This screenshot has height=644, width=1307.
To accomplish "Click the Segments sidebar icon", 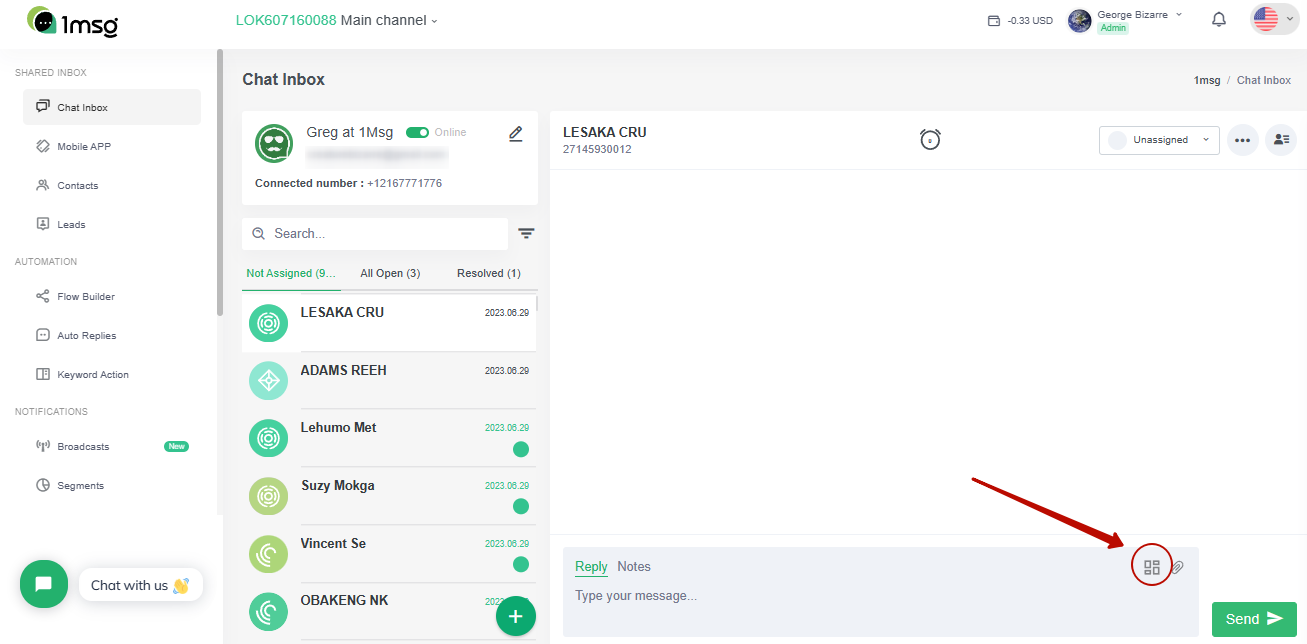I will pos(43,485).
